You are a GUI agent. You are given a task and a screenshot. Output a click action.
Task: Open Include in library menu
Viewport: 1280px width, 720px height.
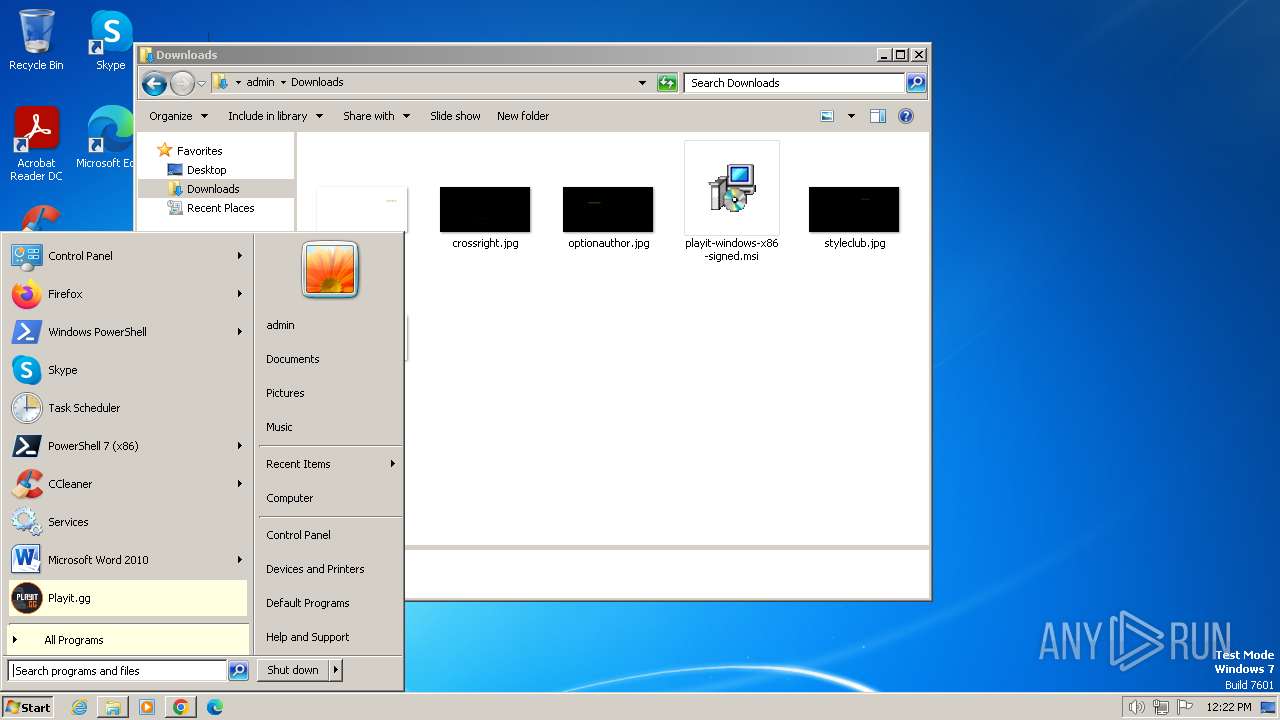275,116
